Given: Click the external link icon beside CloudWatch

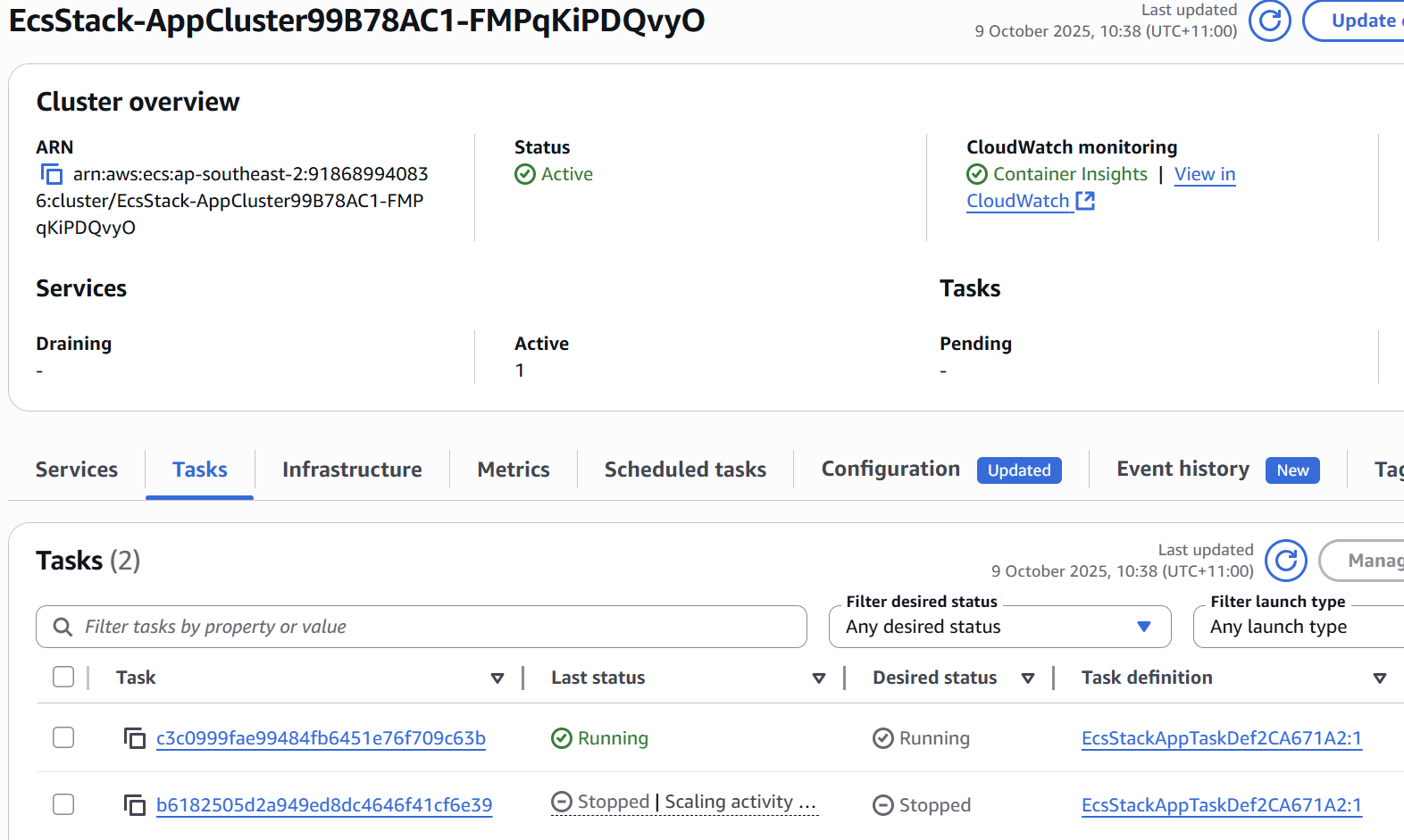Looking at the screenshot, I should pyautogui.click(x=1085, y=201).
